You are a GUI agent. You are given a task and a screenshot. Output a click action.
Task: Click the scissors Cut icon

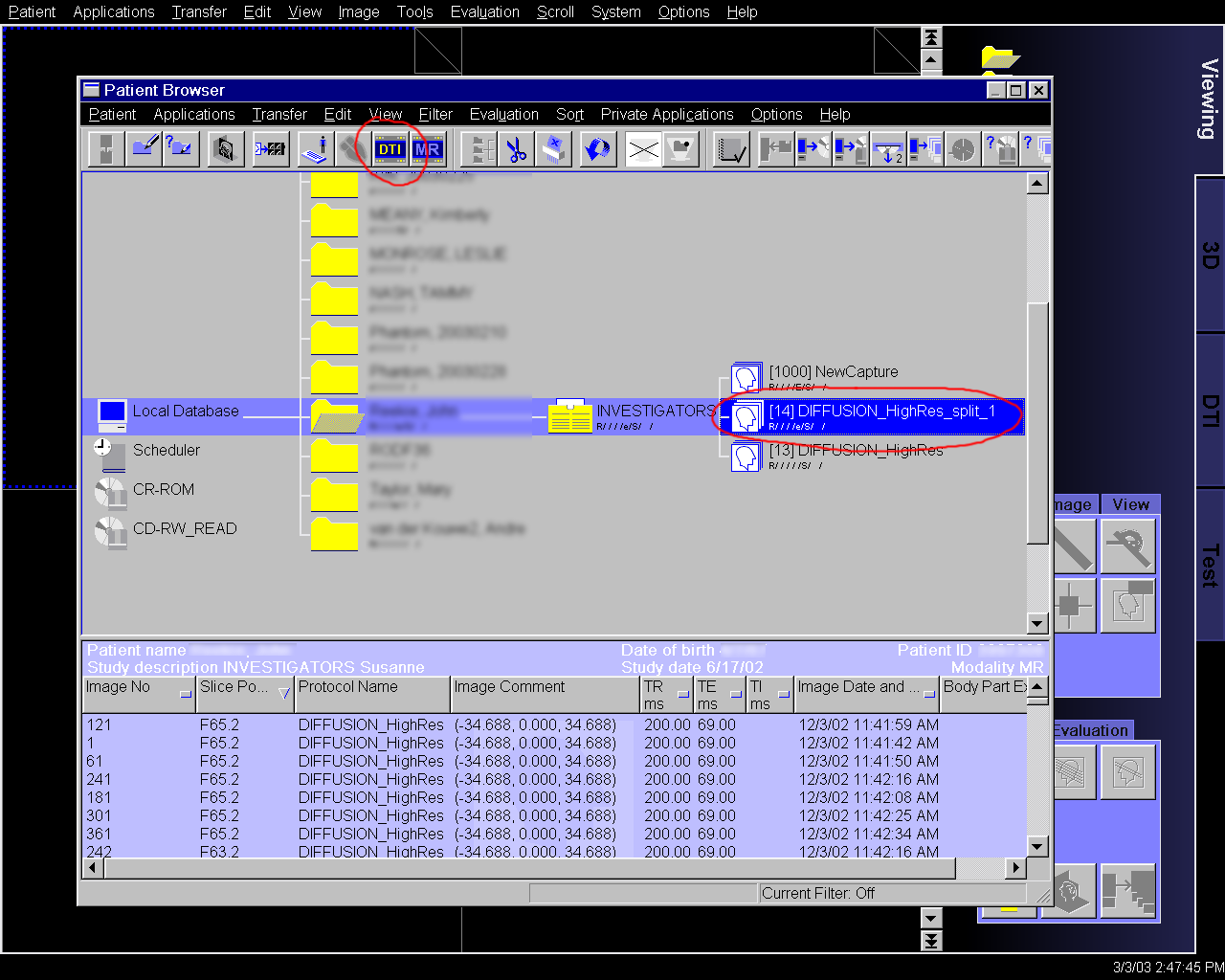(517, 149)
